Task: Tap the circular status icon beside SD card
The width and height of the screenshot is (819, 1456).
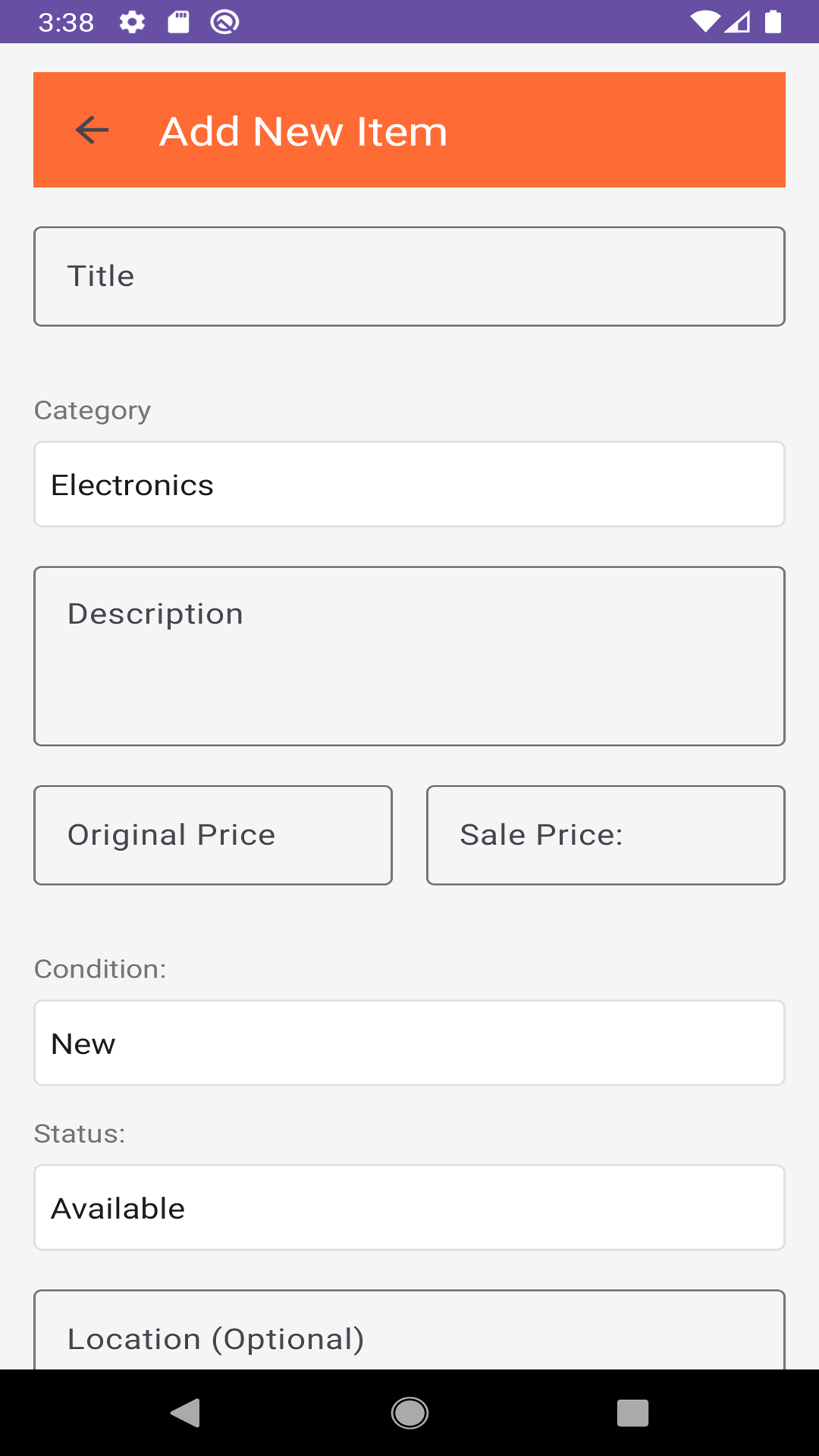Action: tap(224, 22)
